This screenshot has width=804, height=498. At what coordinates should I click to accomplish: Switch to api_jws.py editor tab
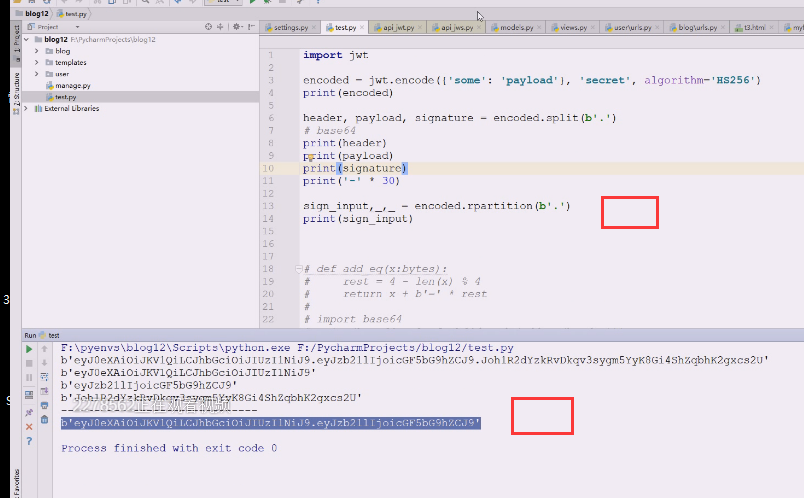(457, 27)
